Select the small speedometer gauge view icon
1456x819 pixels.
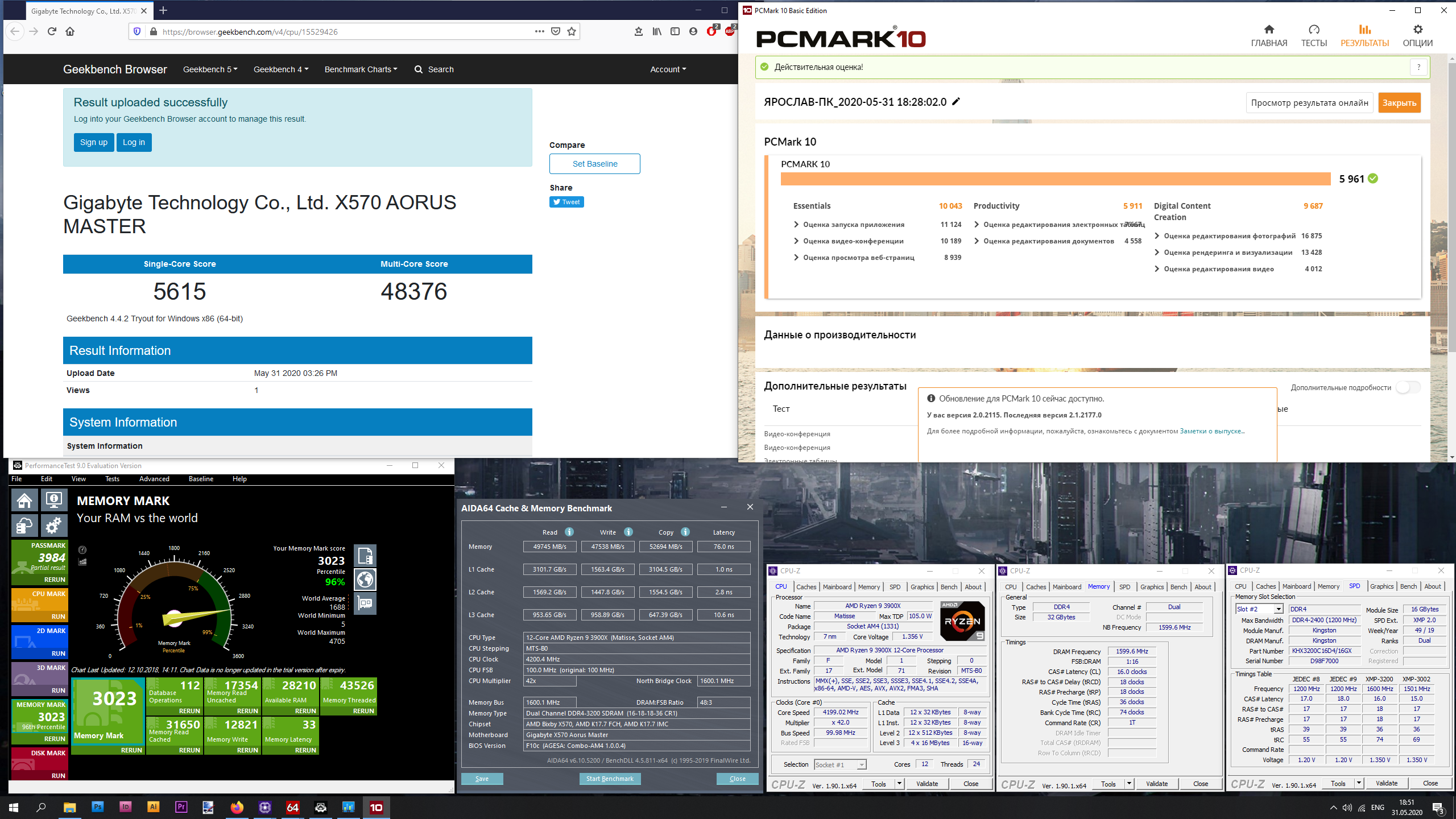[x=82, y=549]
